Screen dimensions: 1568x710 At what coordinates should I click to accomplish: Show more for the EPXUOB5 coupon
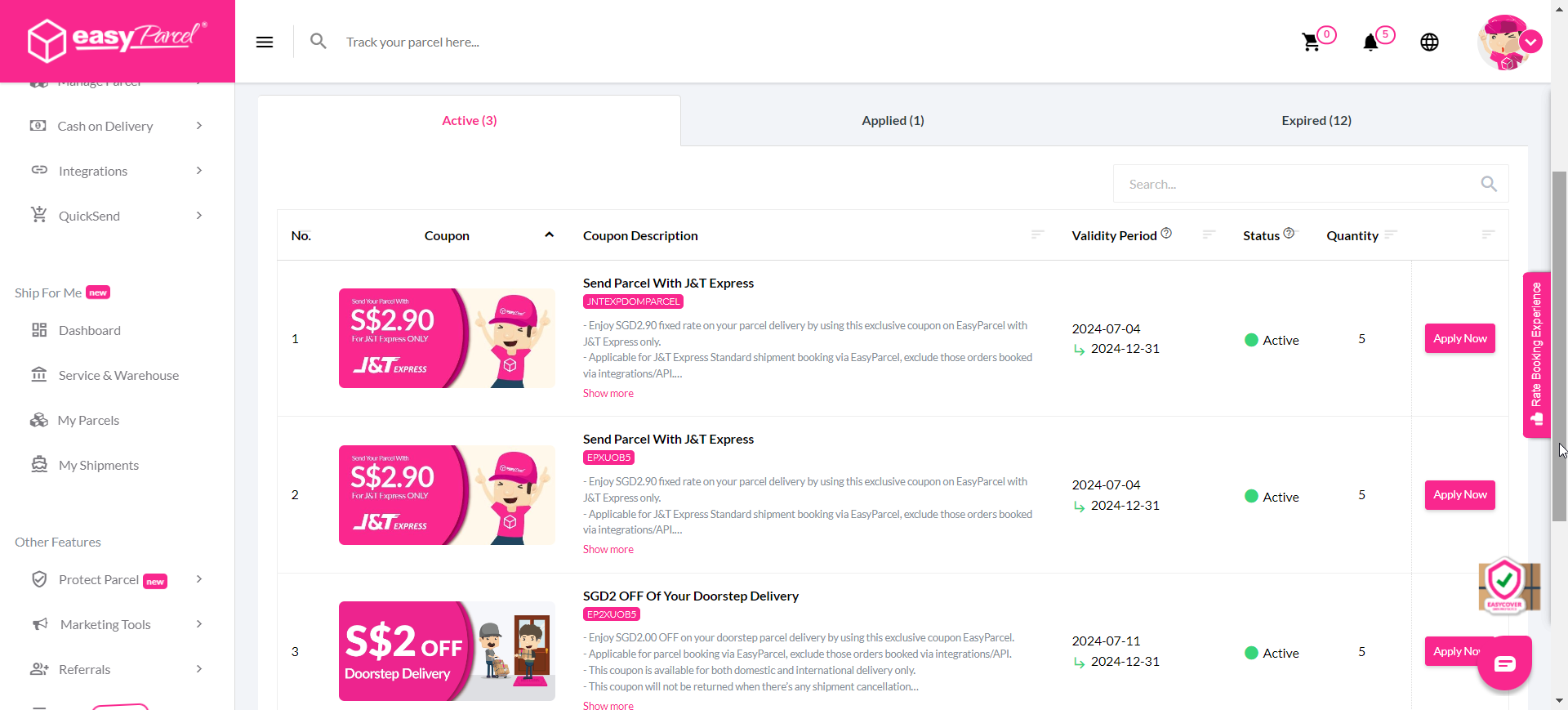(x=608, y=549)
